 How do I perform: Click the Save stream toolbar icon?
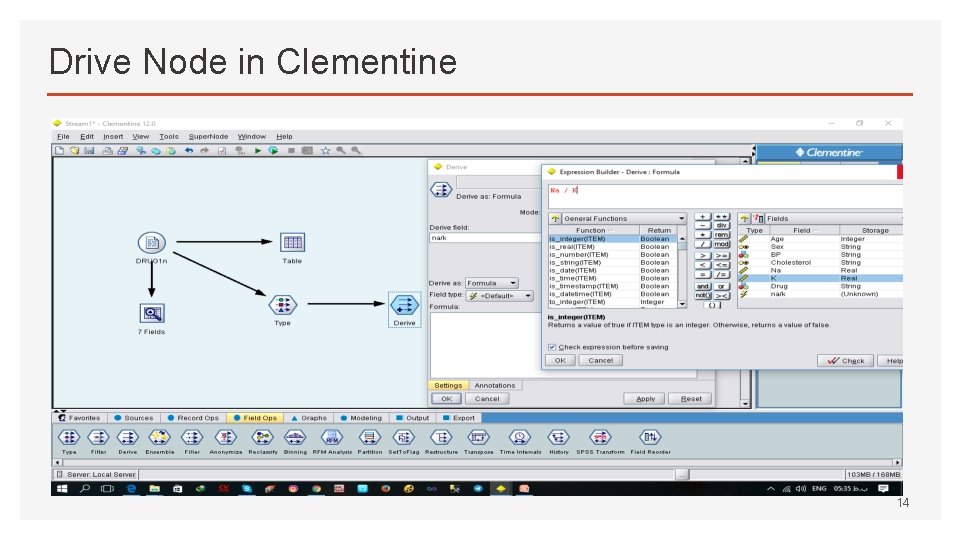click(89, 151)
